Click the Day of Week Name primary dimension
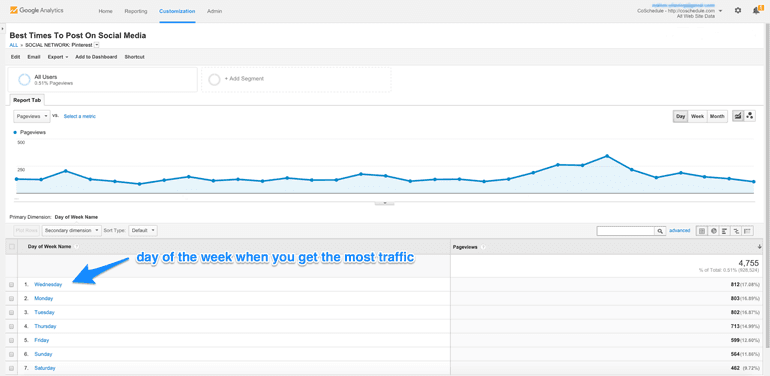 pos(76,216)
